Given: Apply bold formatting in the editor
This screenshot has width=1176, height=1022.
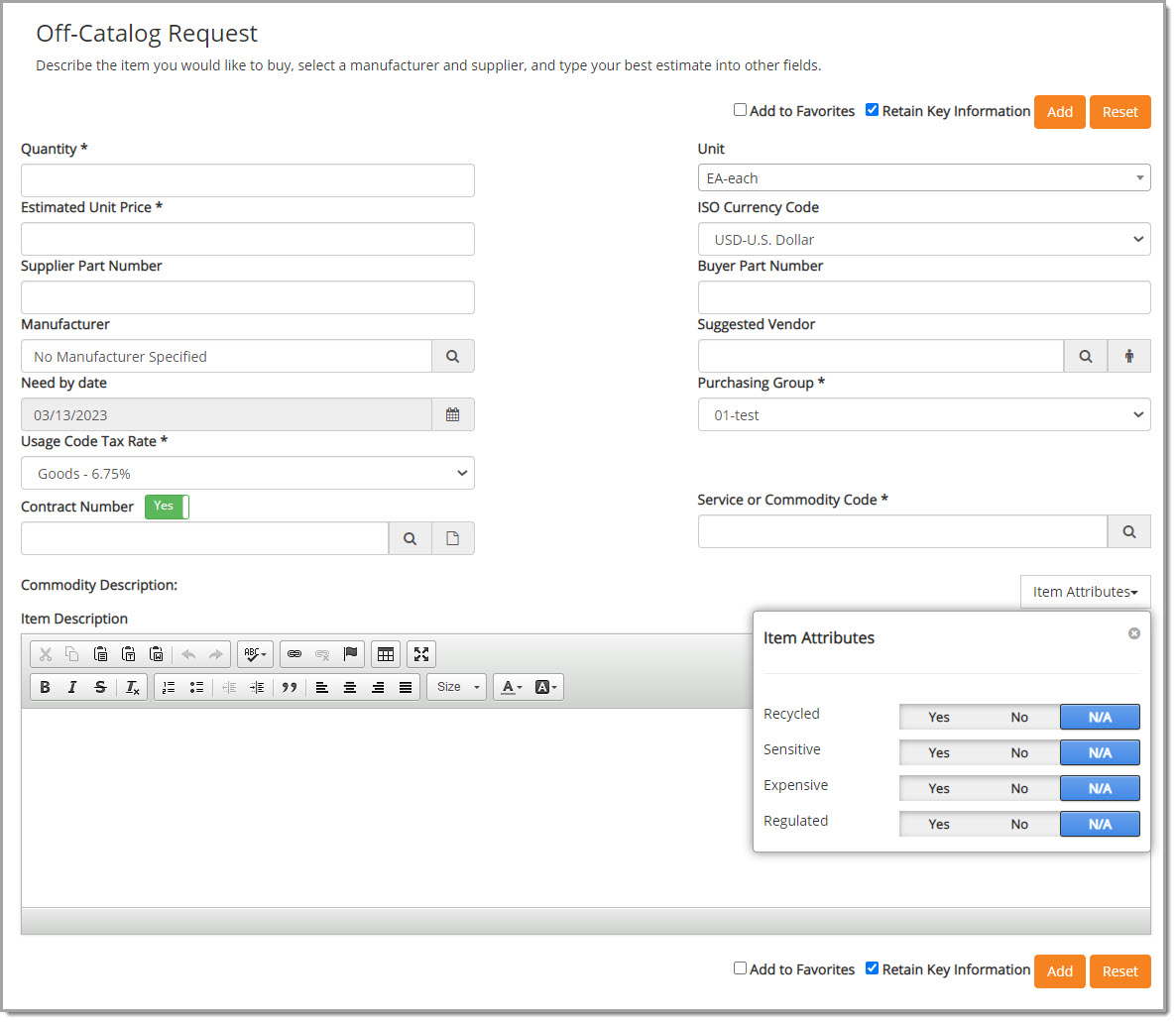Looking at the screenshot, I should pos(45,687).
